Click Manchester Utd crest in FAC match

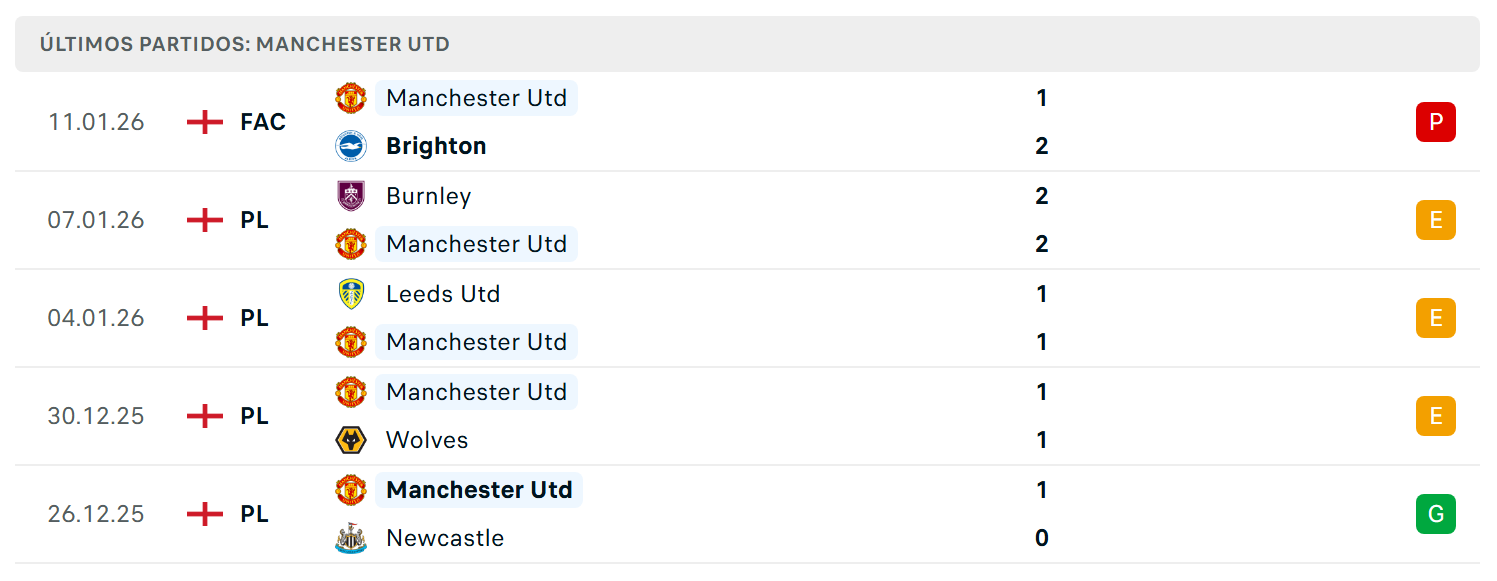click(x=351, y=98)
